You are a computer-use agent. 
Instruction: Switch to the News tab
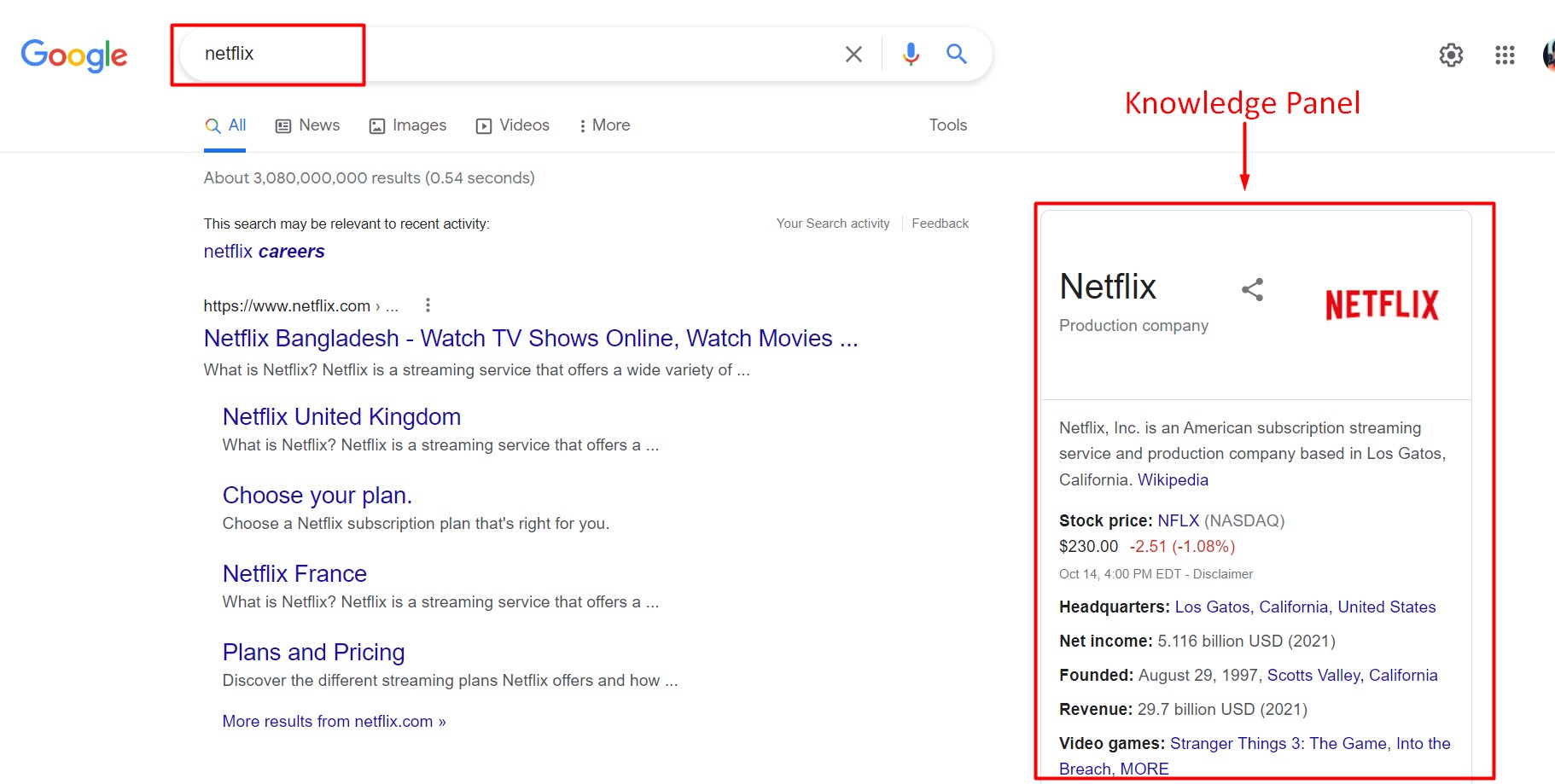pyautogui.click(x=307, y=125)
